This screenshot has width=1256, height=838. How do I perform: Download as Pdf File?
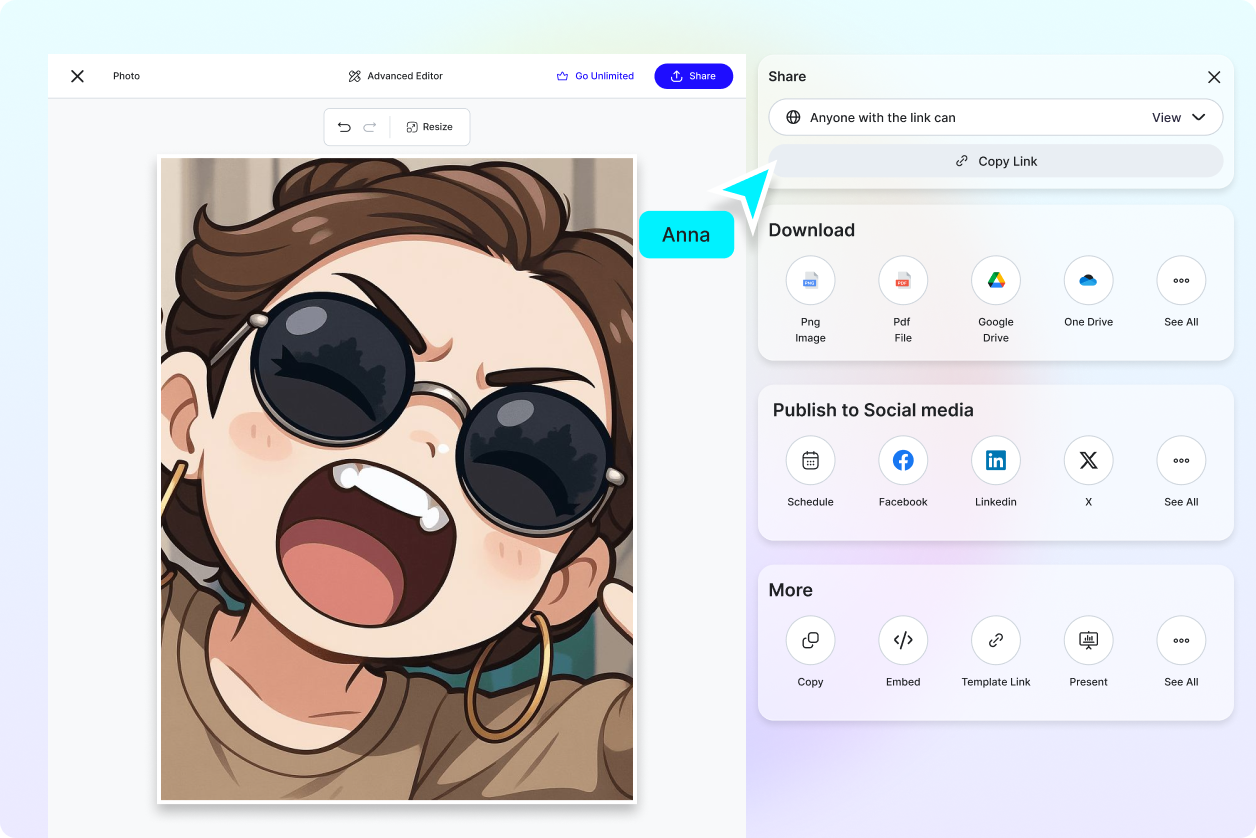click(902, 281)
